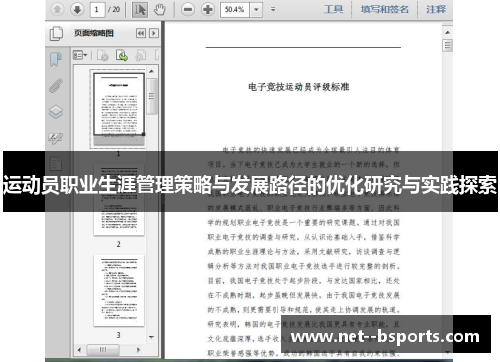Screen dimensions: 500x362
Task: Open the Signatures sidebar panel
Action: [56, 138]
